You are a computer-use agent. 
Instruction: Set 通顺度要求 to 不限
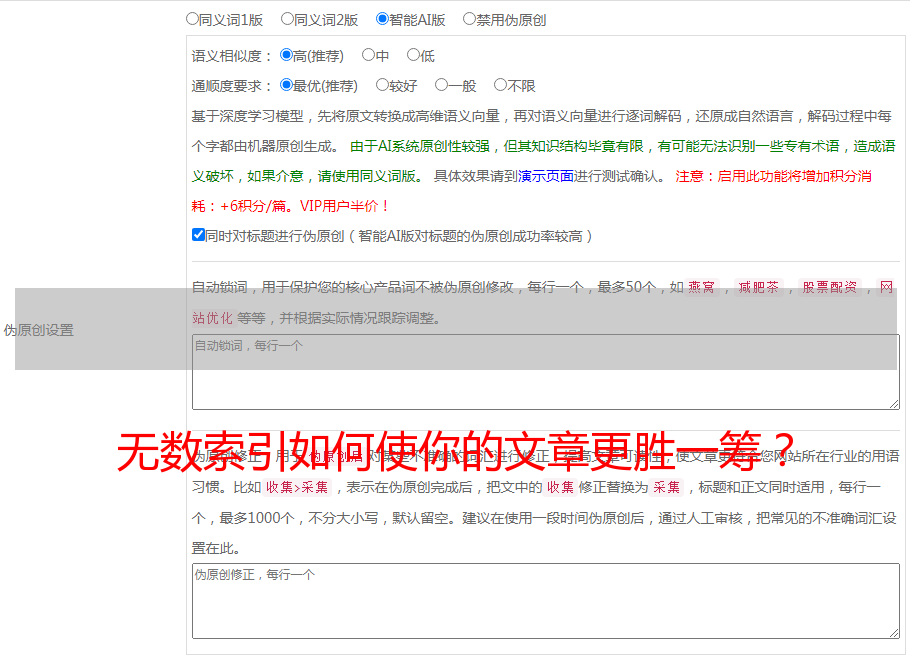click(x=500, y=85)
